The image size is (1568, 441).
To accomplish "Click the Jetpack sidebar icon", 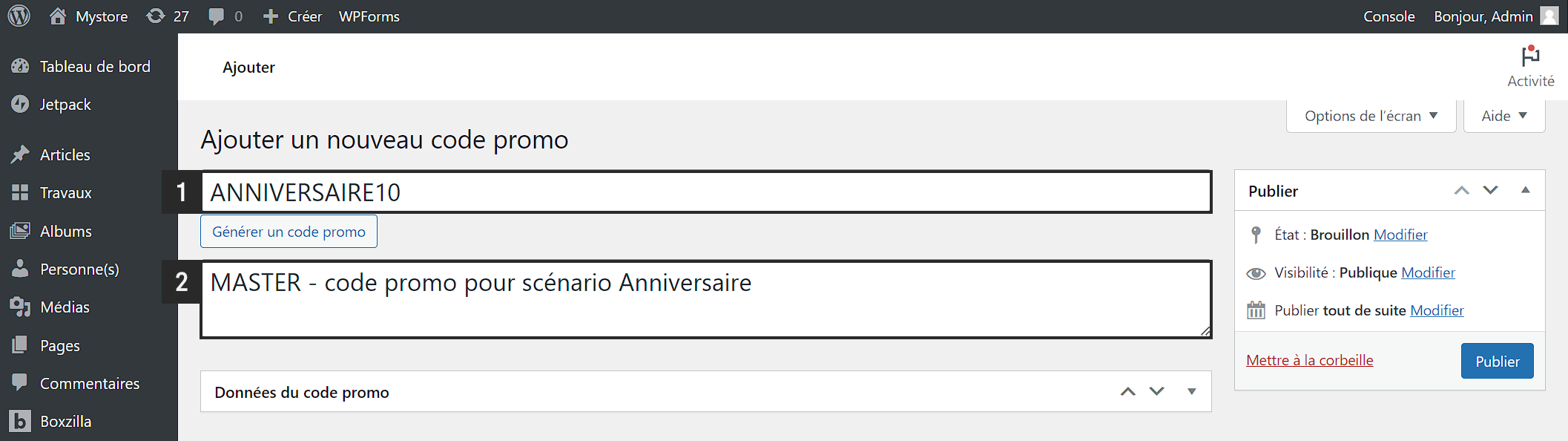I will coord(20,104).
